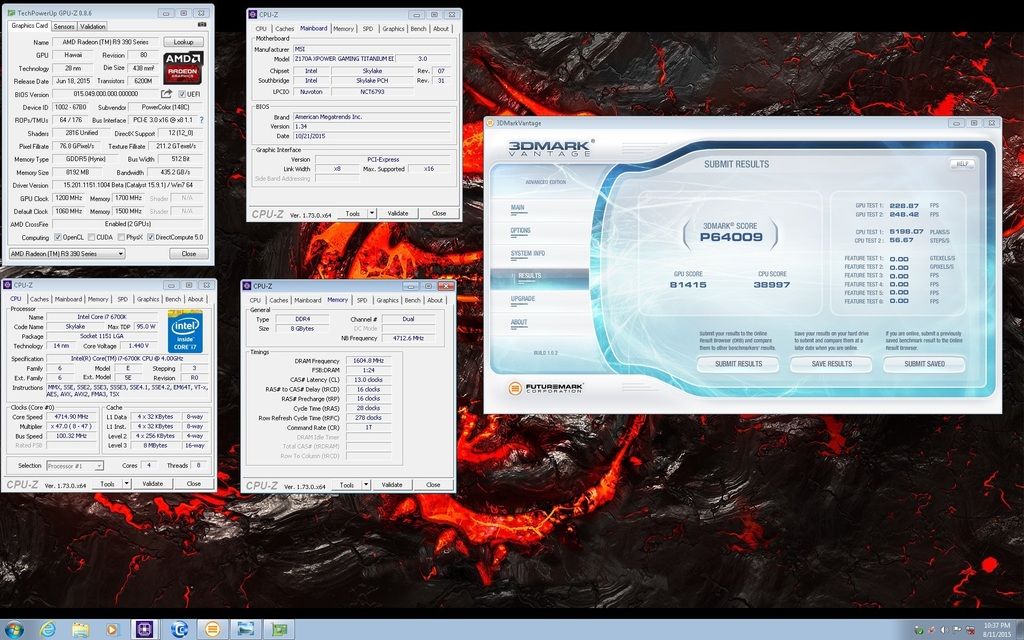Click Validate in CPU-Z Mainboard window
The width and height of the screenshot is (1024, 640).
pos(398,213)
